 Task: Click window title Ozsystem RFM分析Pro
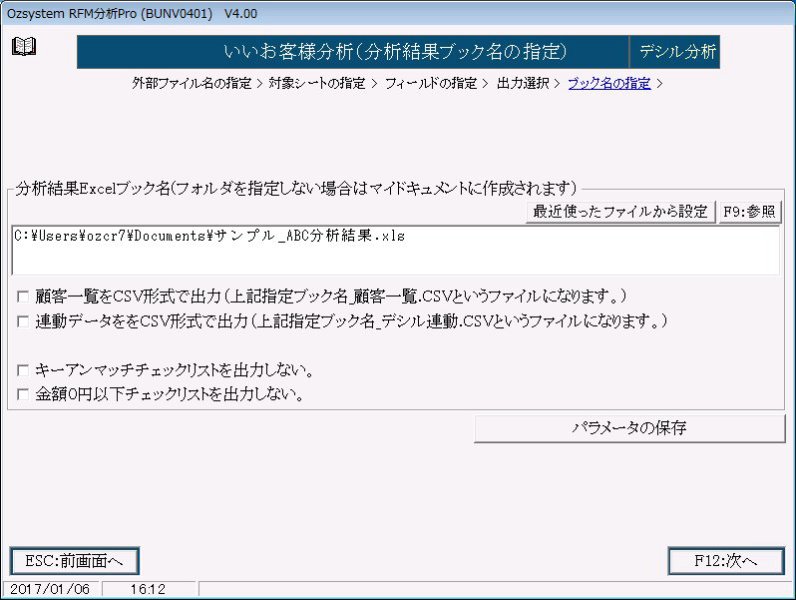click(x=132, y=13)
